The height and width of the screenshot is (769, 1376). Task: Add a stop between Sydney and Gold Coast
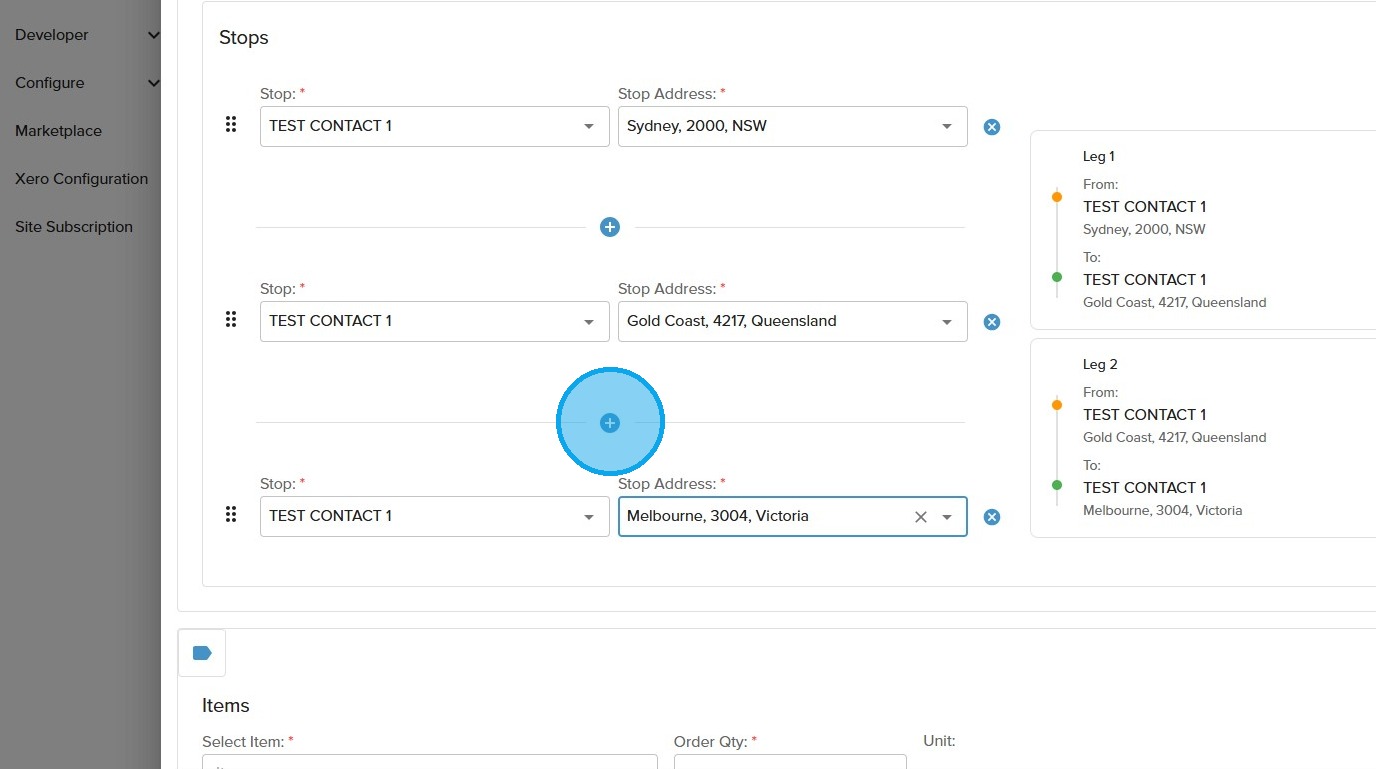click(610, 227)
